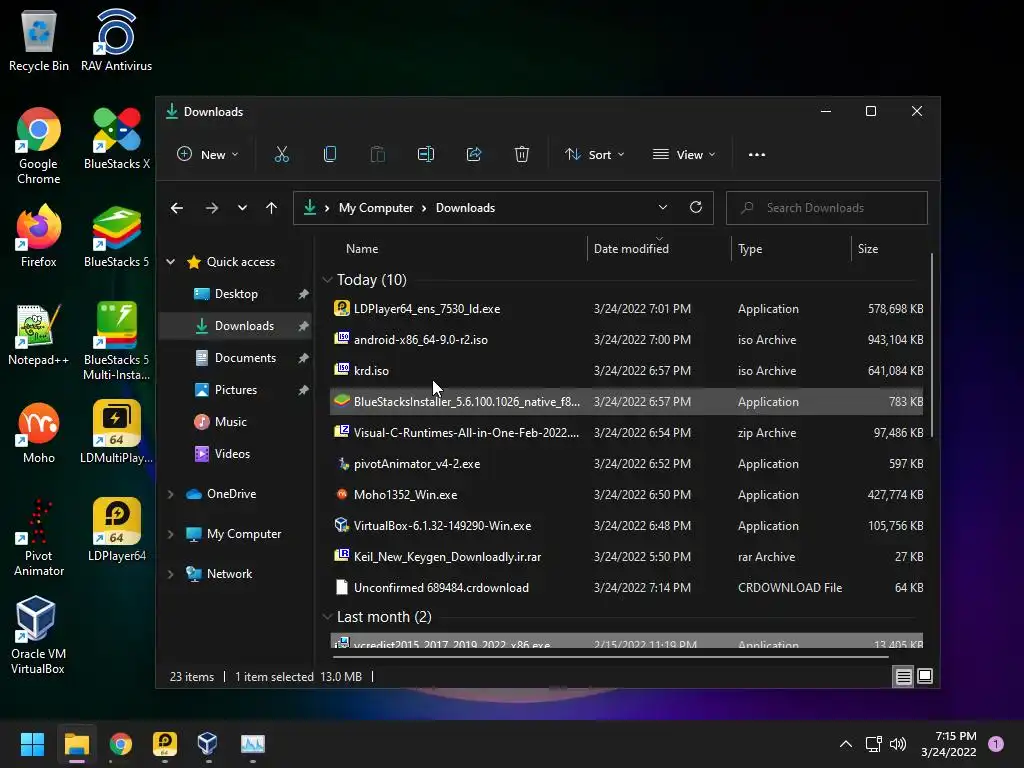The width and height of the screenshot is (1024, 768).
Task: Select Unconfirmed 689484.crdownload file
Action: click(x=627, y=588)
